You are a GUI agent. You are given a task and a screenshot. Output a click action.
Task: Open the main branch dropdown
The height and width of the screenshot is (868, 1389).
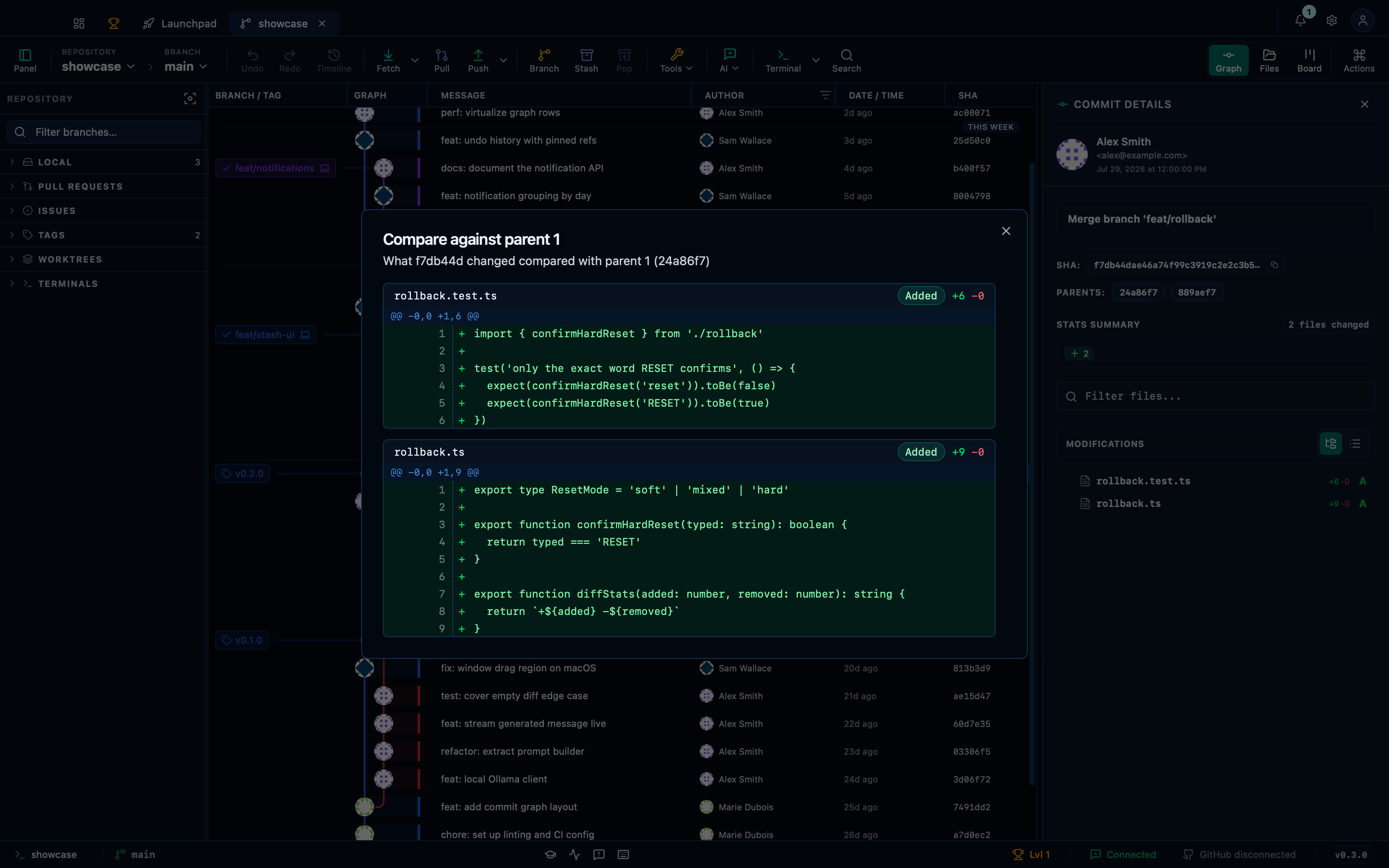[x=185, y=66]
